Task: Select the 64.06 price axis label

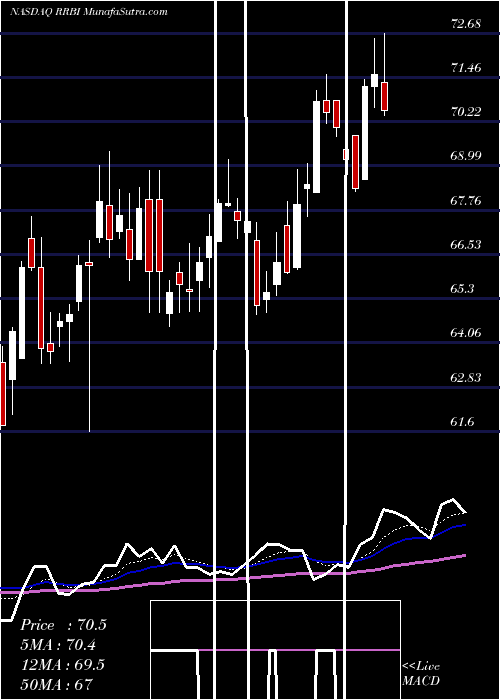Action: click(x=466, y=333)
